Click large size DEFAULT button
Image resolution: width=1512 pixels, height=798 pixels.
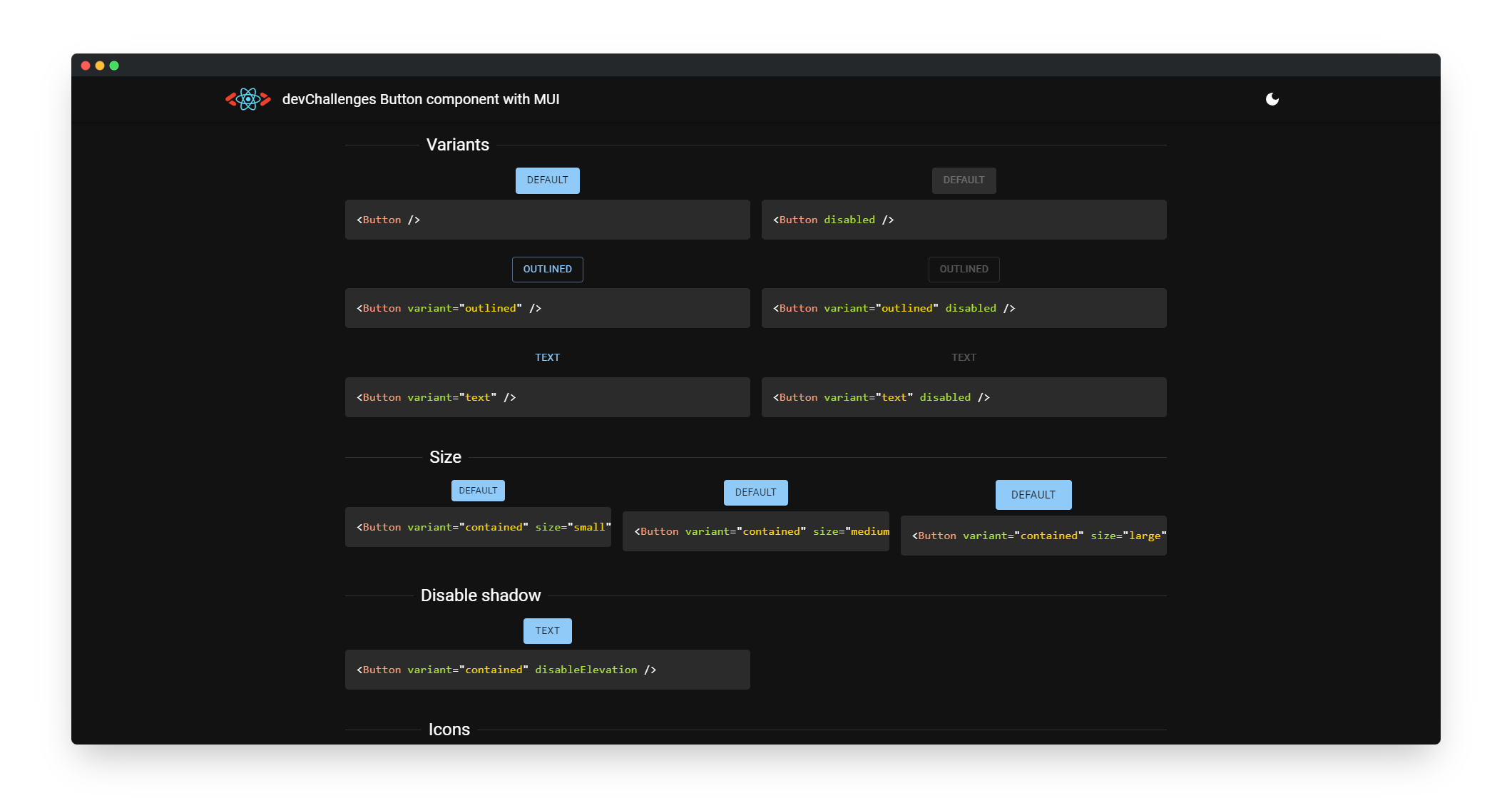coord(1034,494)
